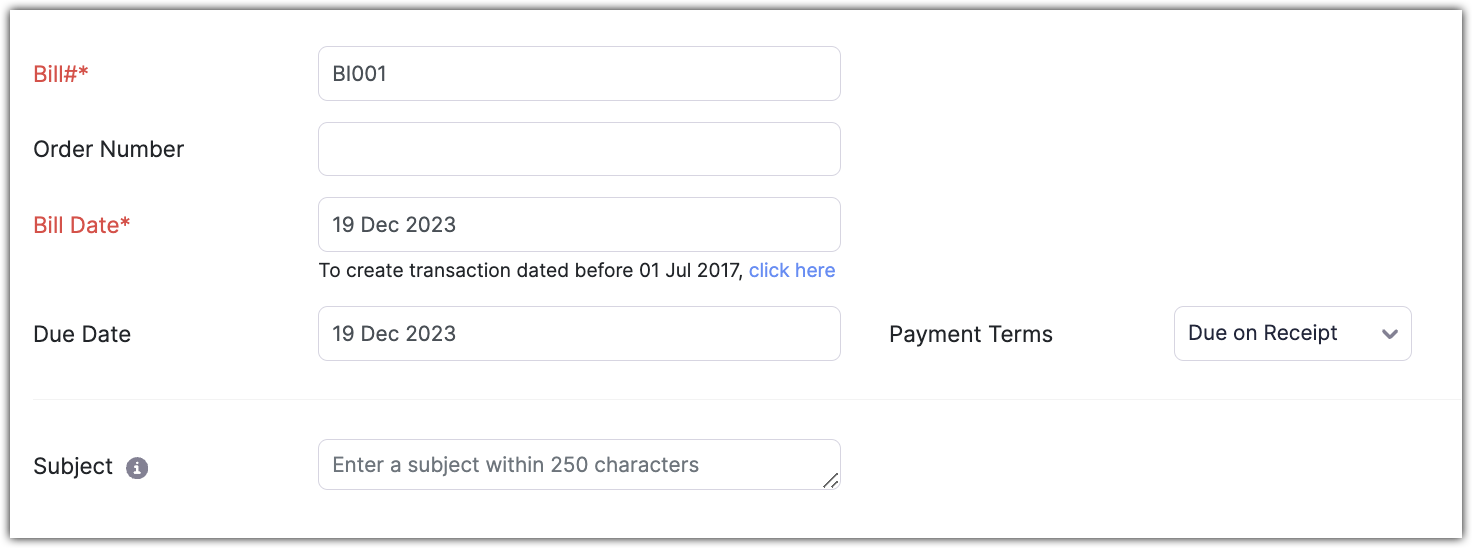
Task: Click the Subject label text
Action: 73,467
